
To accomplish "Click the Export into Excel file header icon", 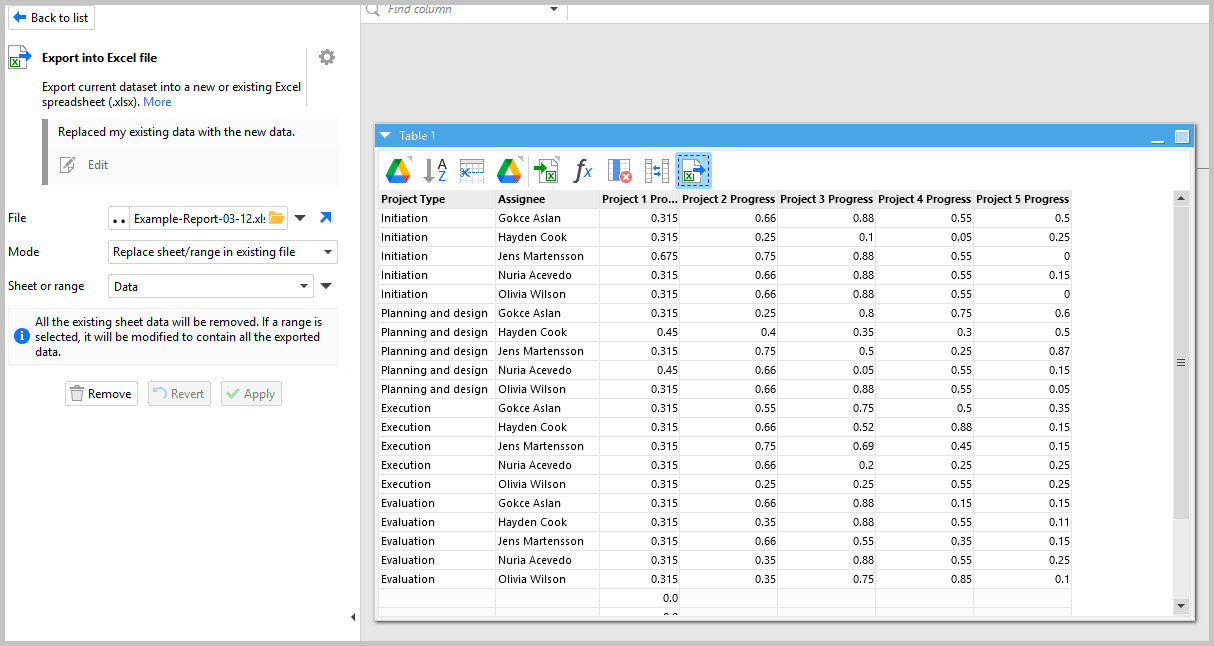I will point(19,57).
